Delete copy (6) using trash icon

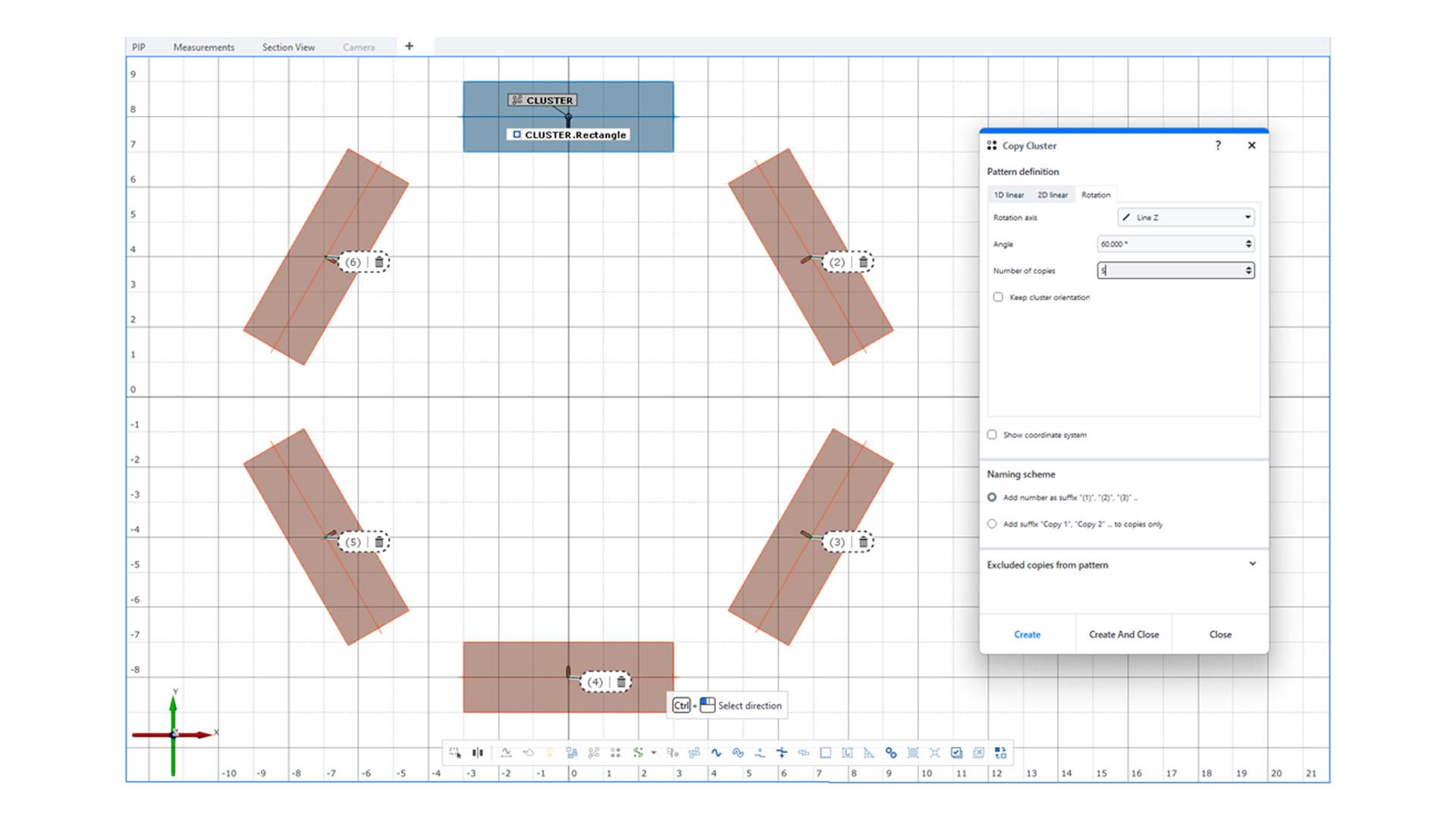tap(379, 262)
